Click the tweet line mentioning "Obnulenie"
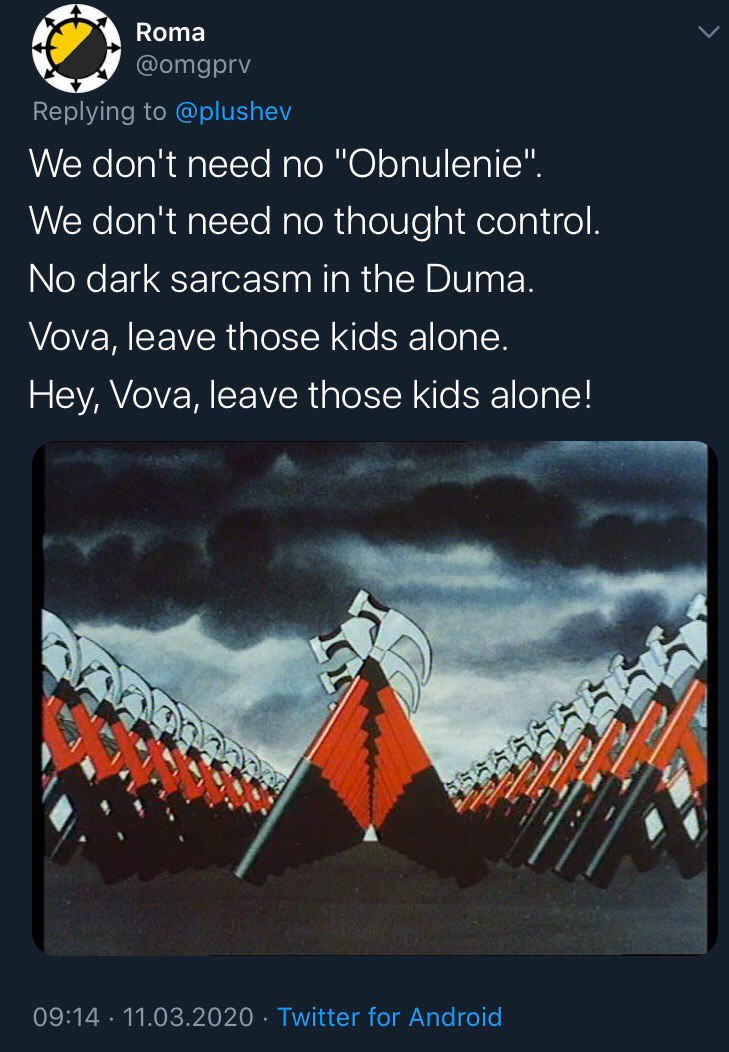 point(285,163)
